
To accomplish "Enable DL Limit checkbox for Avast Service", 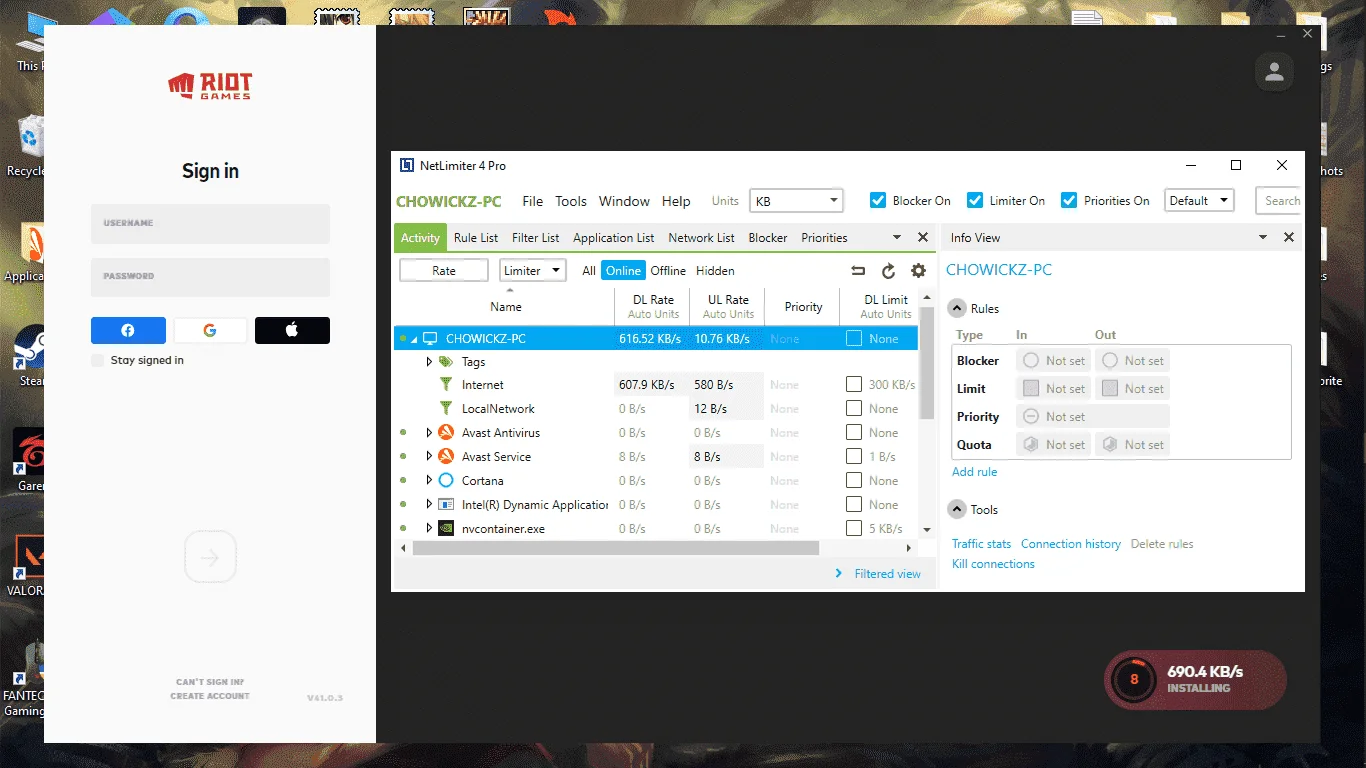I will pos(854,457).
